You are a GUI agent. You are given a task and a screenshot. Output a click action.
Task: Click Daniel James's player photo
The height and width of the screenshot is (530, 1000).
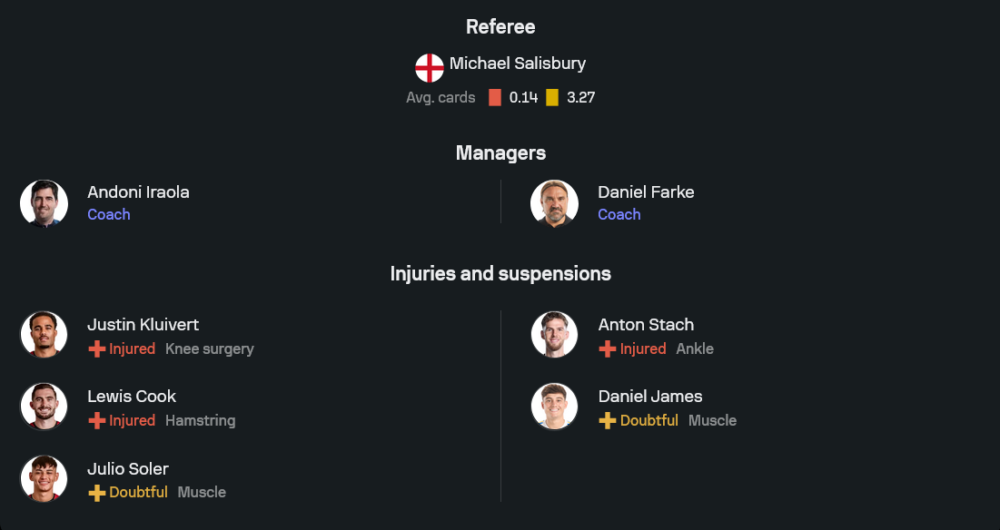[554, 407]
